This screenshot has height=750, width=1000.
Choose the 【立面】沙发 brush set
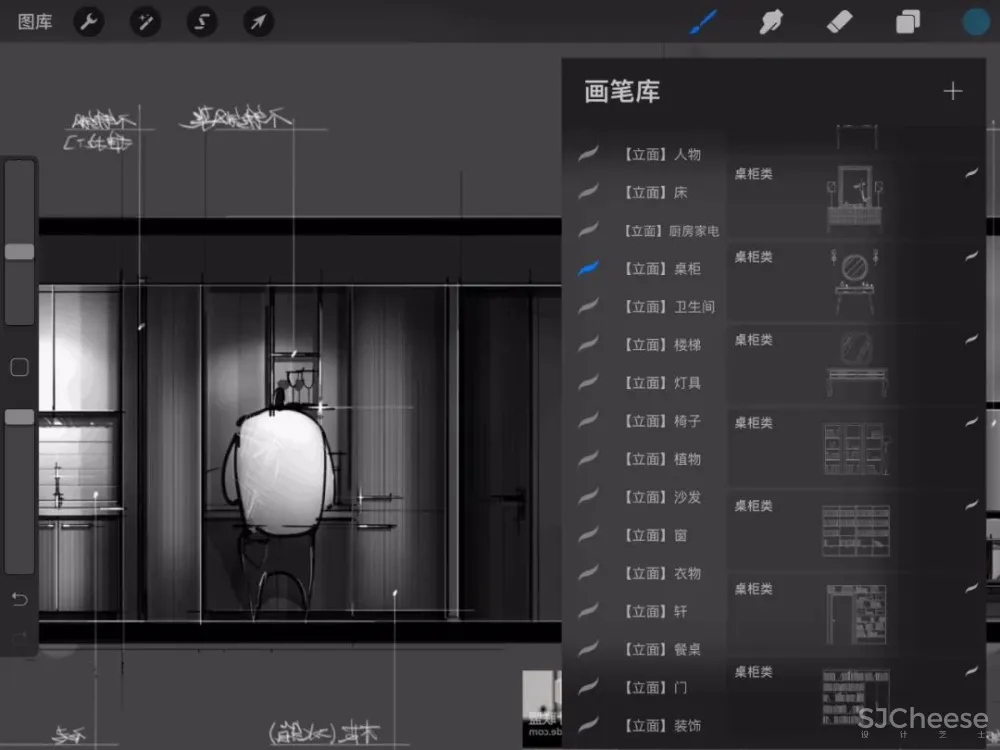click(660, 497)
